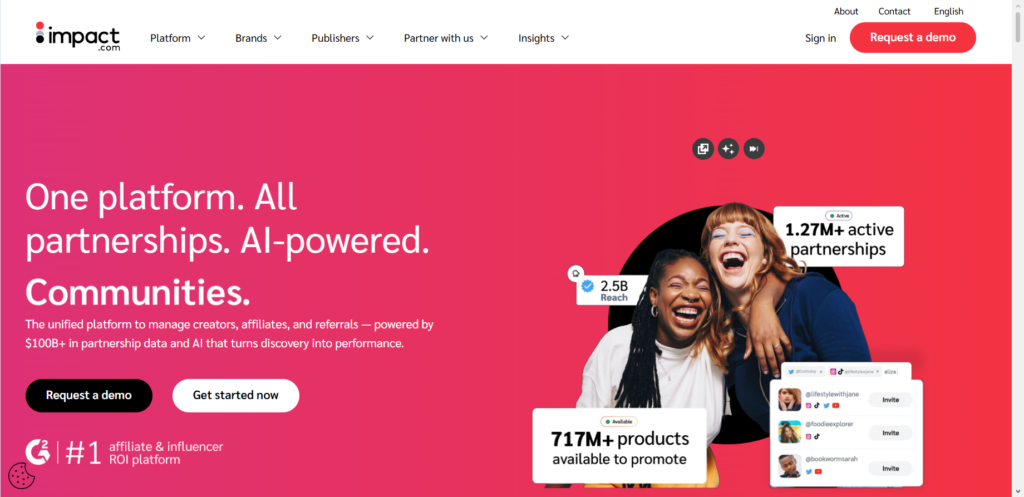Open cookie preferences icon
The height and width of the screenshot is (497, 1024).
pyautogui.click(x=20, y=477)
